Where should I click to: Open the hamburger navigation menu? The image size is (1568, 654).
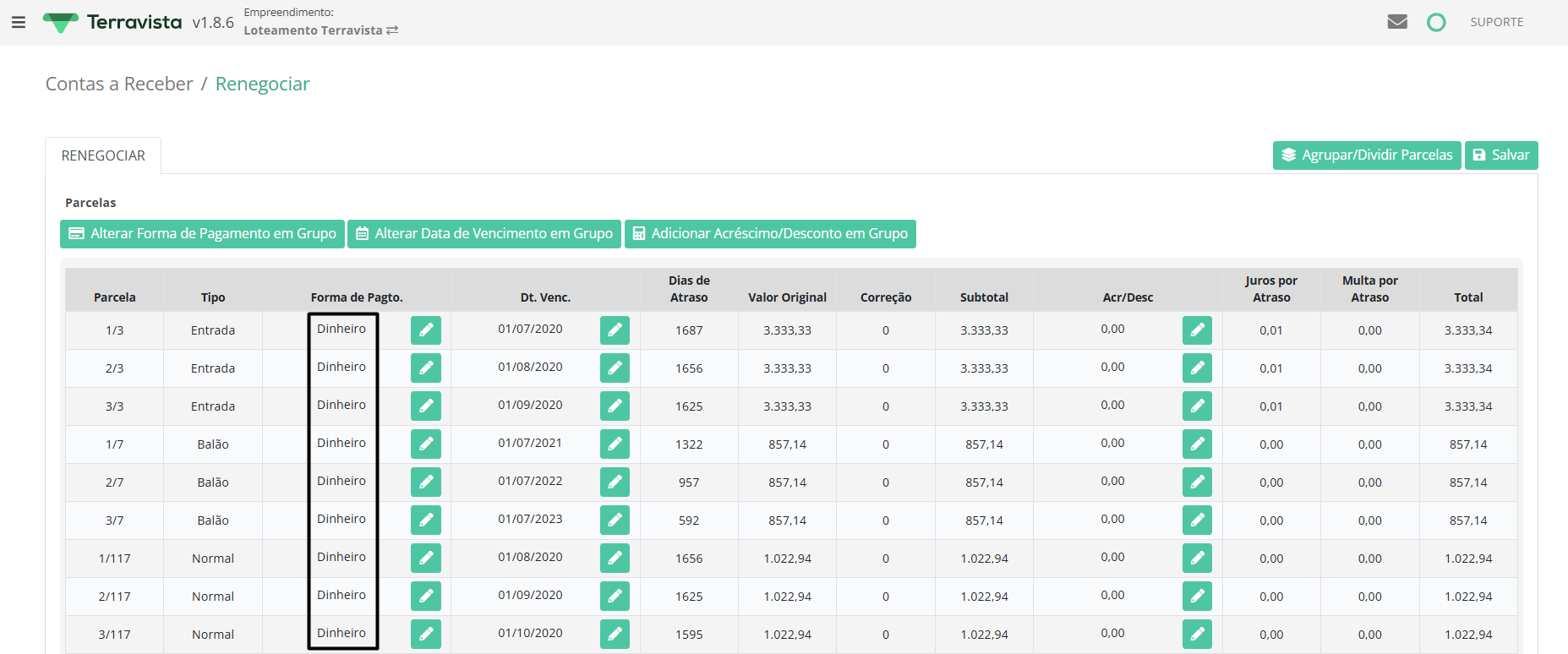click(19, 23)
